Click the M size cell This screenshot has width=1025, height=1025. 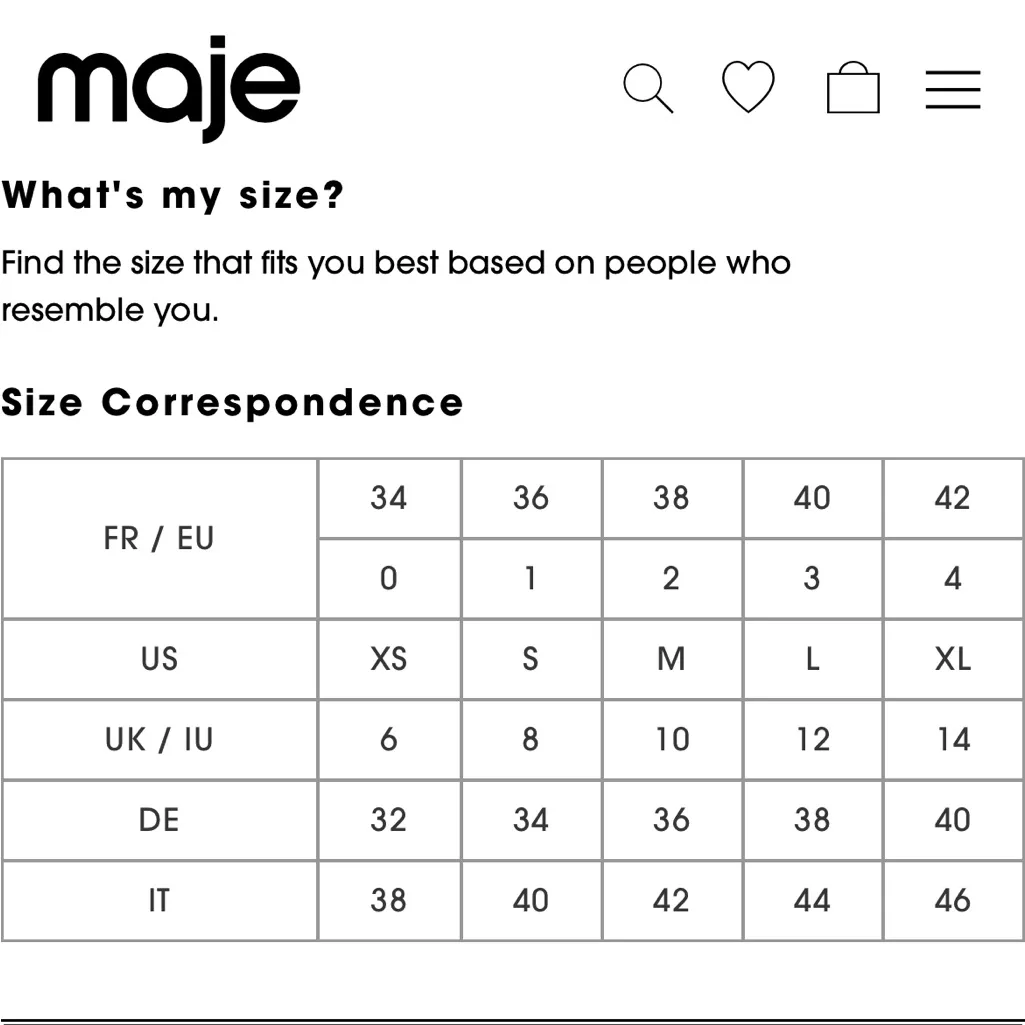671,659
